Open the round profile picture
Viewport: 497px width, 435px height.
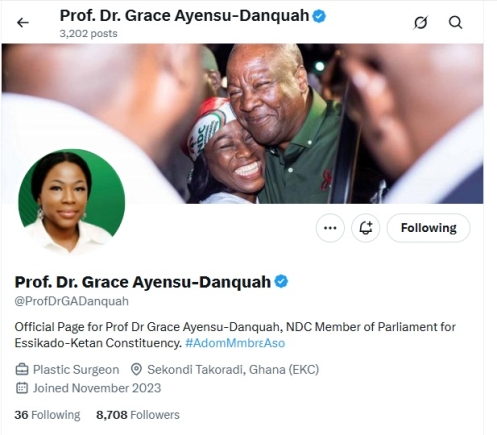[72, 202]
